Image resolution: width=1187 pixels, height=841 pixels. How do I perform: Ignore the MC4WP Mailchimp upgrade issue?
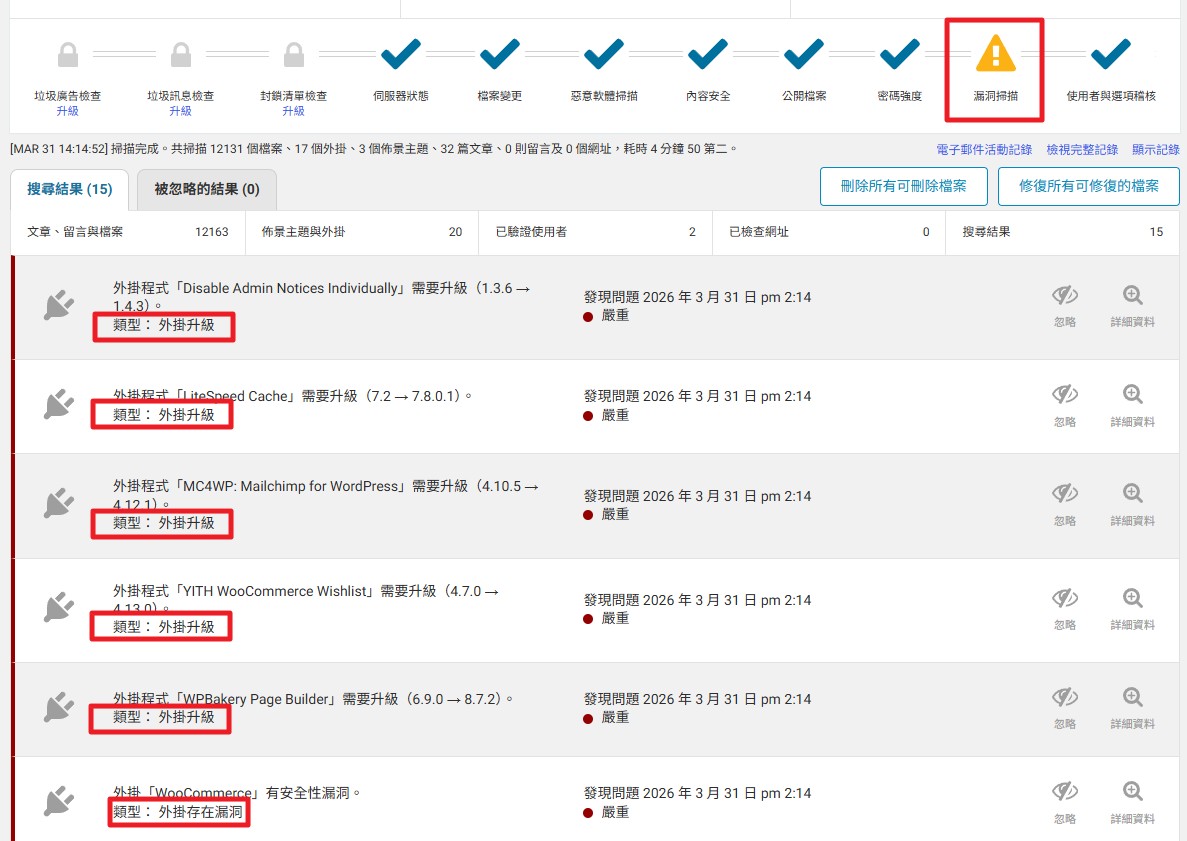click(1065, 503)
